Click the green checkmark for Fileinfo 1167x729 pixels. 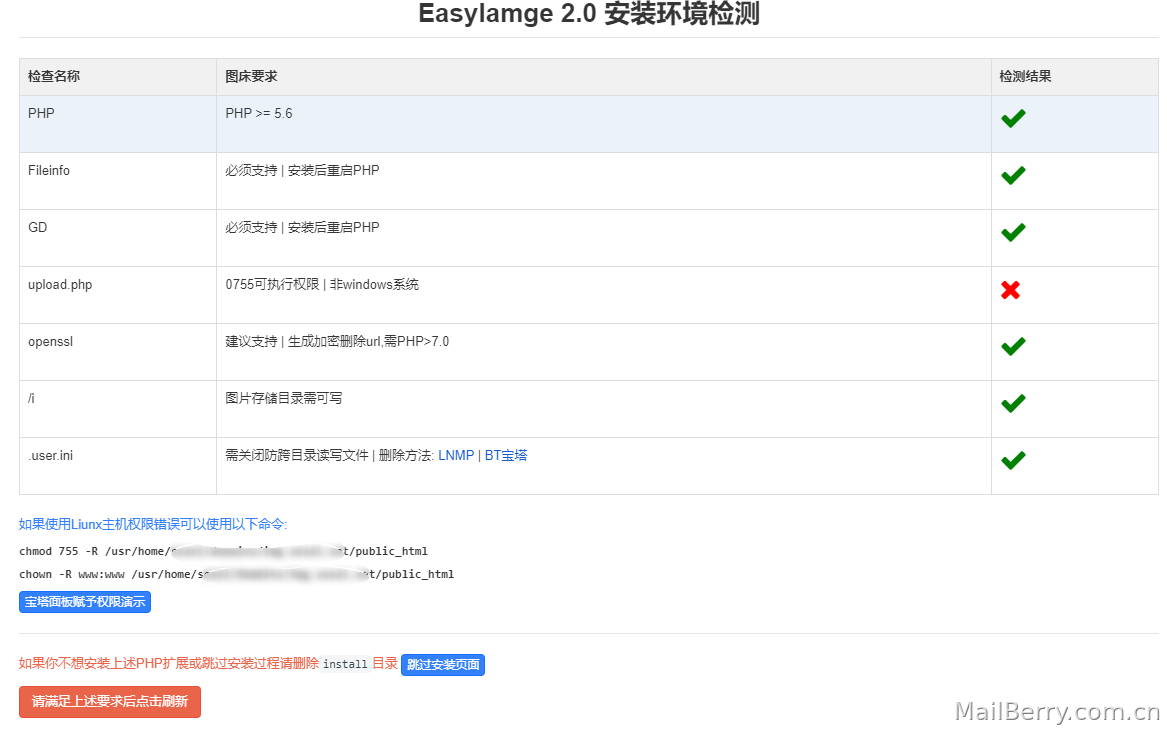[x=1013, y=175]
